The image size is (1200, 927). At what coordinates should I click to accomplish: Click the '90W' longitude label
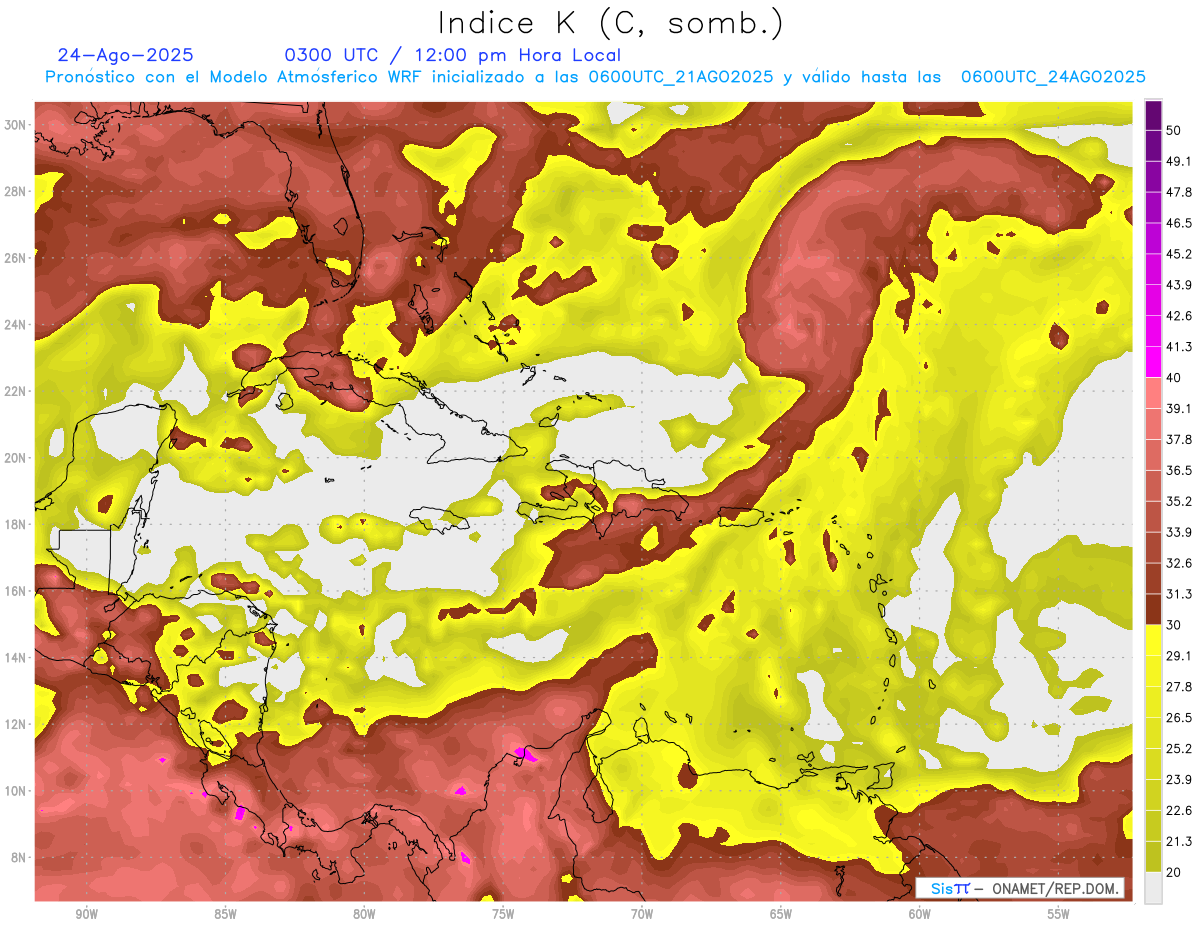point(86,914)
